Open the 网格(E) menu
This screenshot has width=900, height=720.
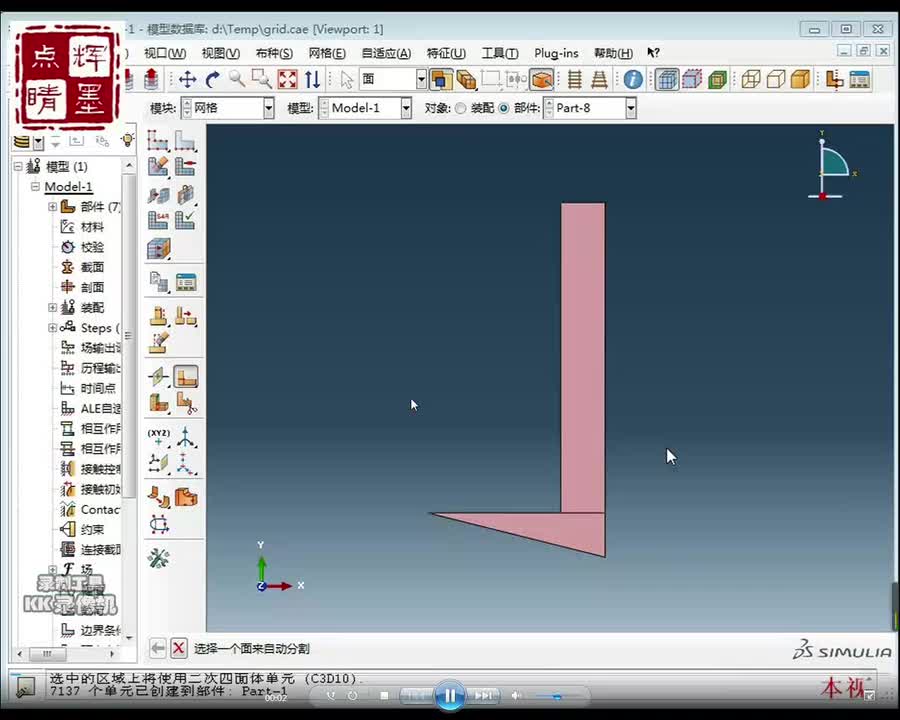(x=327, y=53)
